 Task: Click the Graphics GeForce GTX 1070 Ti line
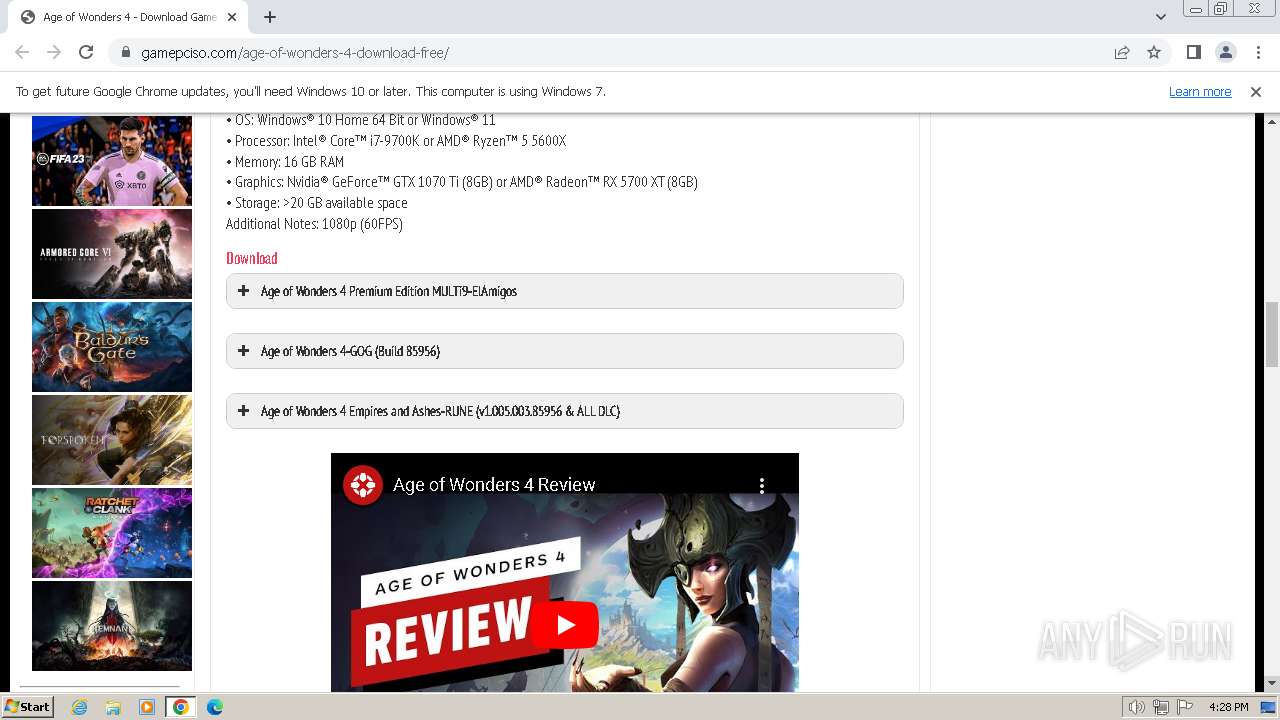click(x=462, y=182)
